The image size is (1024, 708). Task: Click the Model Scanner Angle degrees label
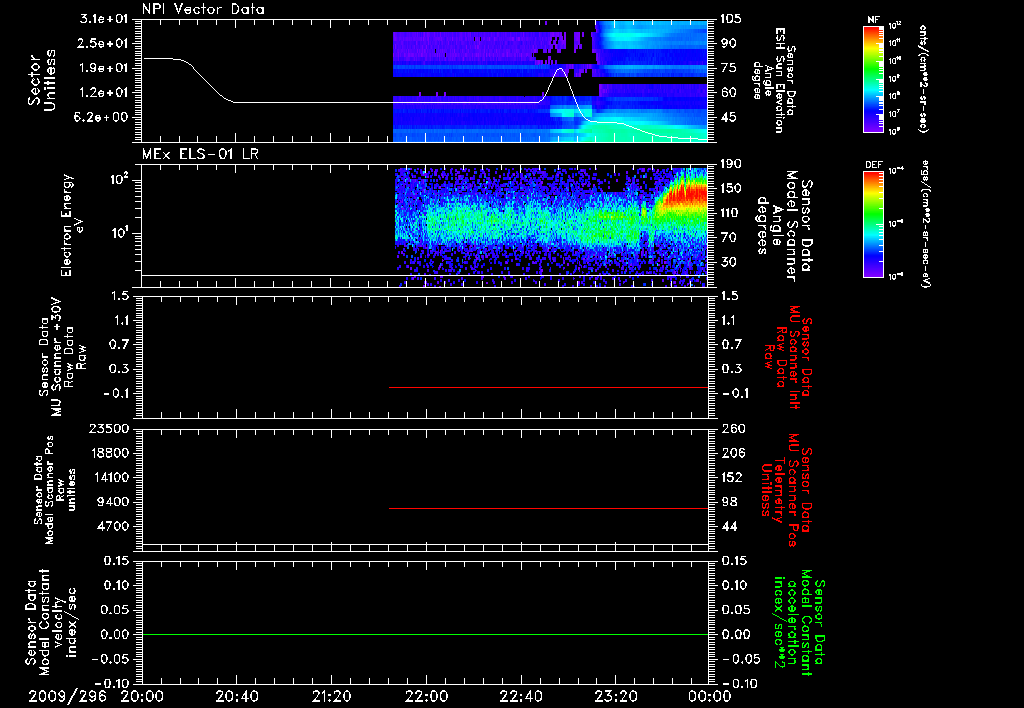[x=784, y=226]
